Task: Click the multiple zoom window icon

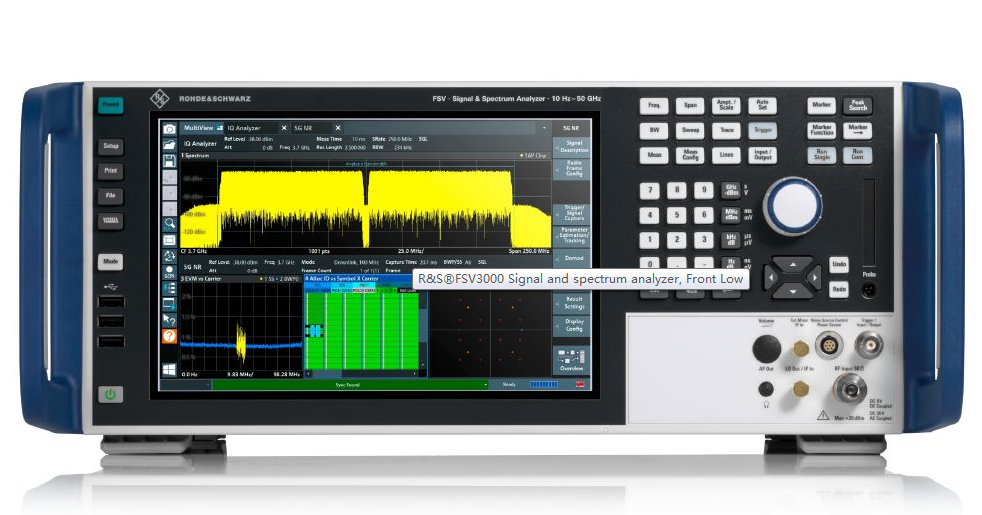Action: click(169, 240)
